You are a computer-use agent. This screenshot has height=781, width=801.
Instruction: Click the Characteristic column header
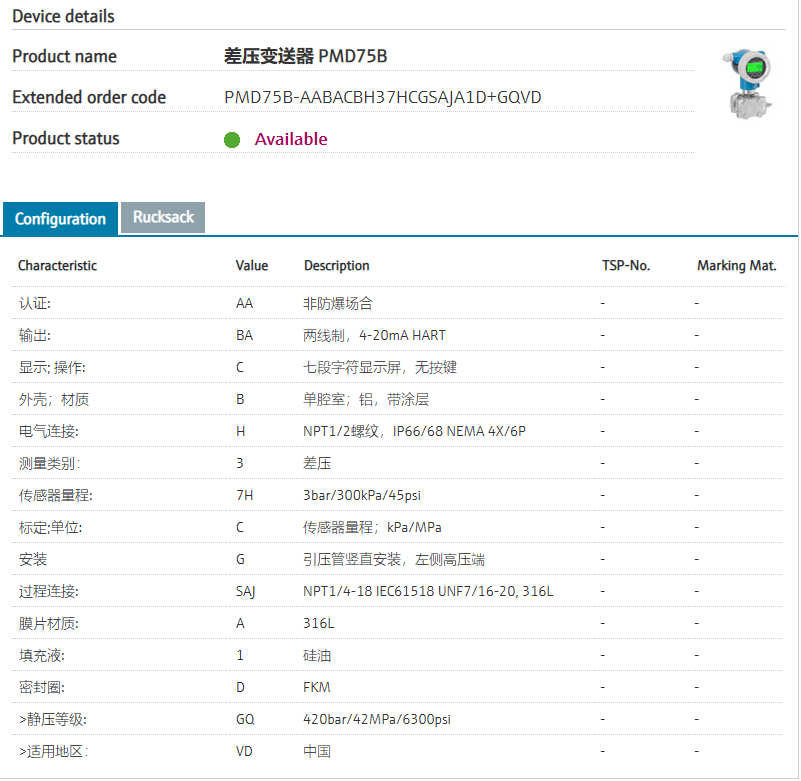click(x=58, y=266)
